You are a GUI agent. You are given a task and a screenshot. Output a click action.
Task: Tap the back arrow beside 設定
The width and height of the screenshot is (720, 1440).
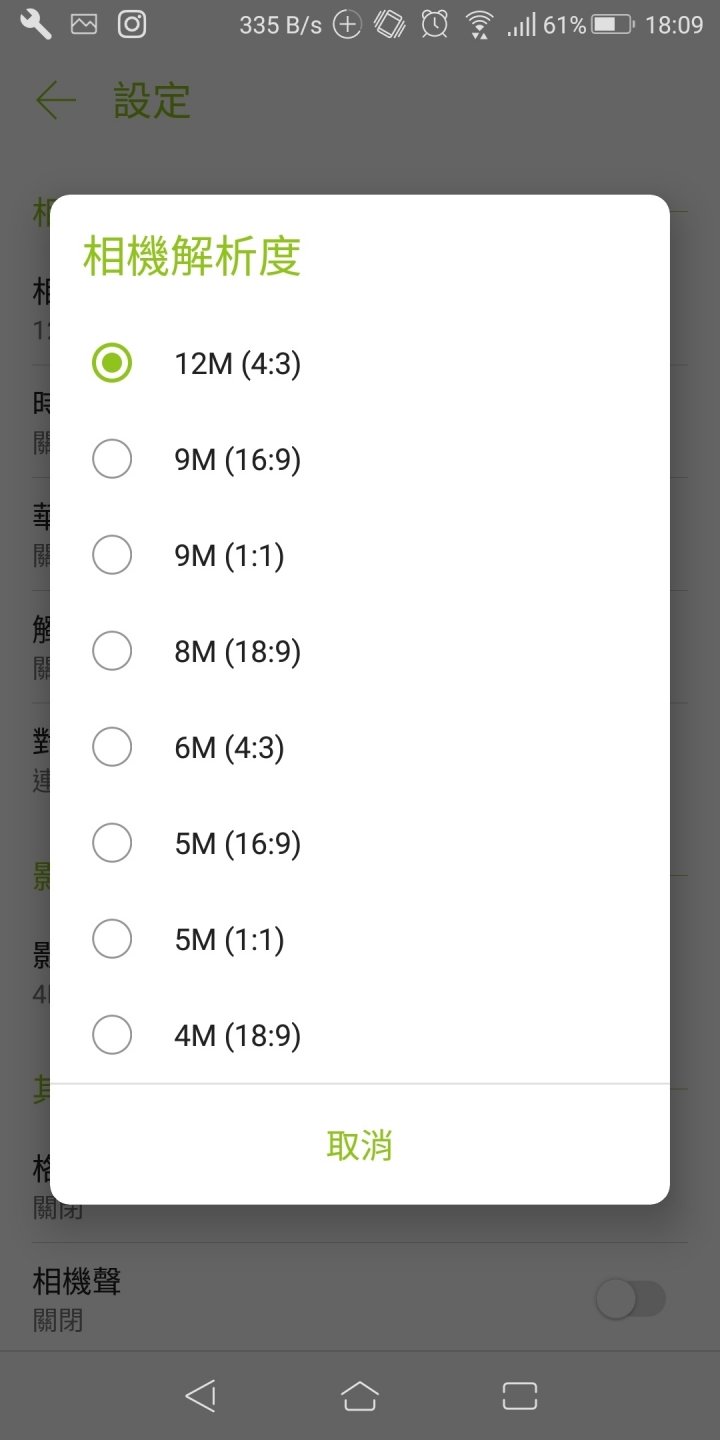coord(56,101)
